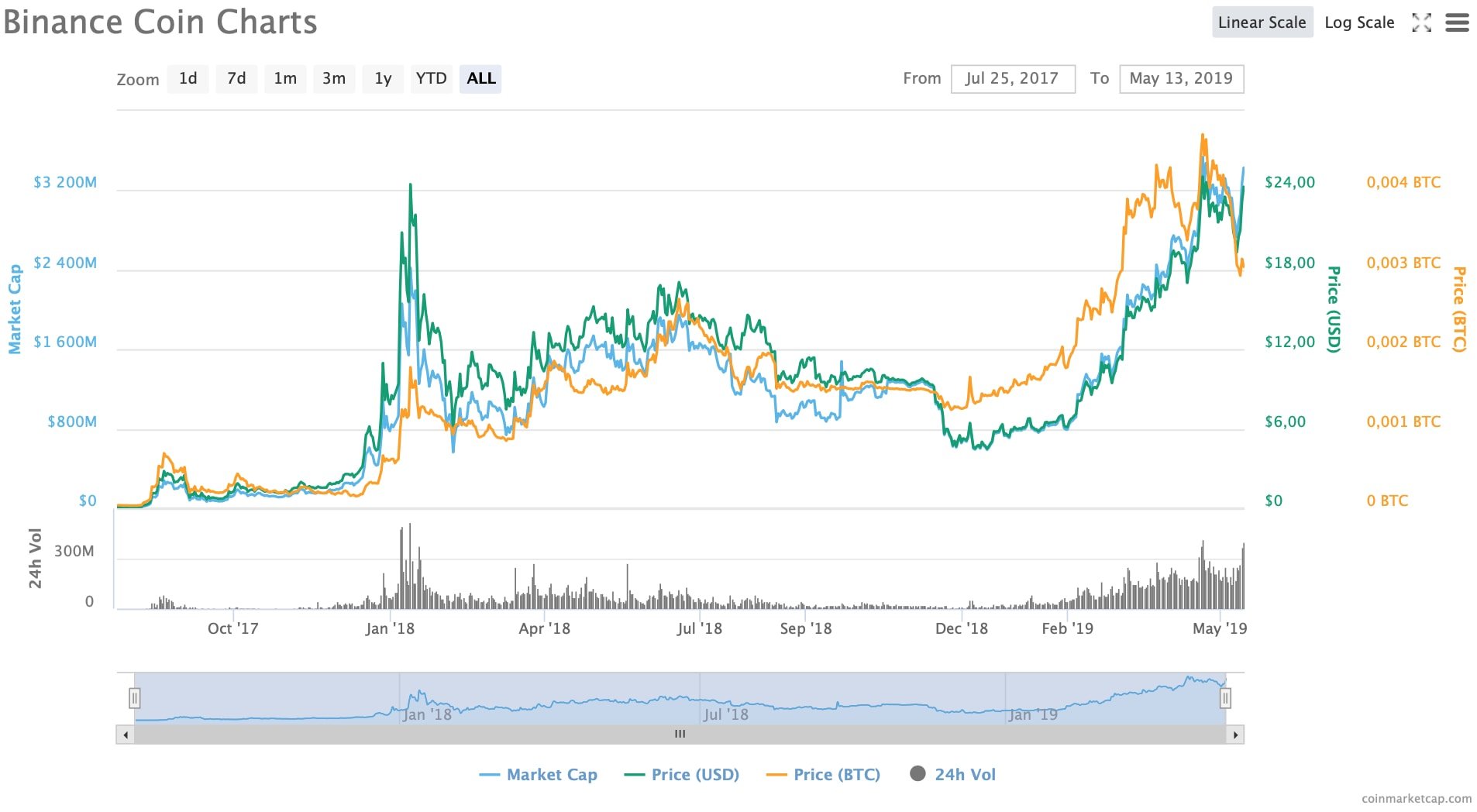Set zoom range to 3m
The width and height of the screenshot is (1477, 812).
(x=334, y=78)
